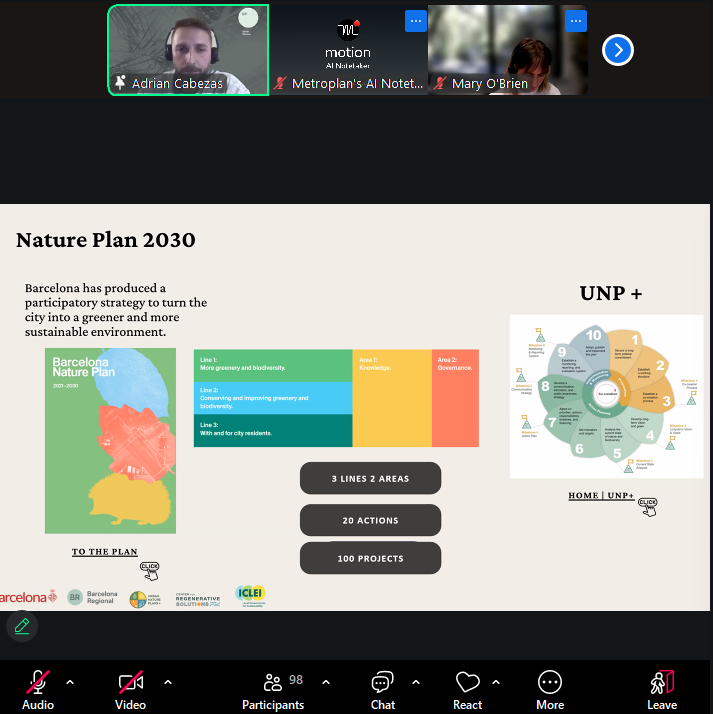Click the TO THE PLAN link
This screenshot has width=713, height=714.
(105, 552)
